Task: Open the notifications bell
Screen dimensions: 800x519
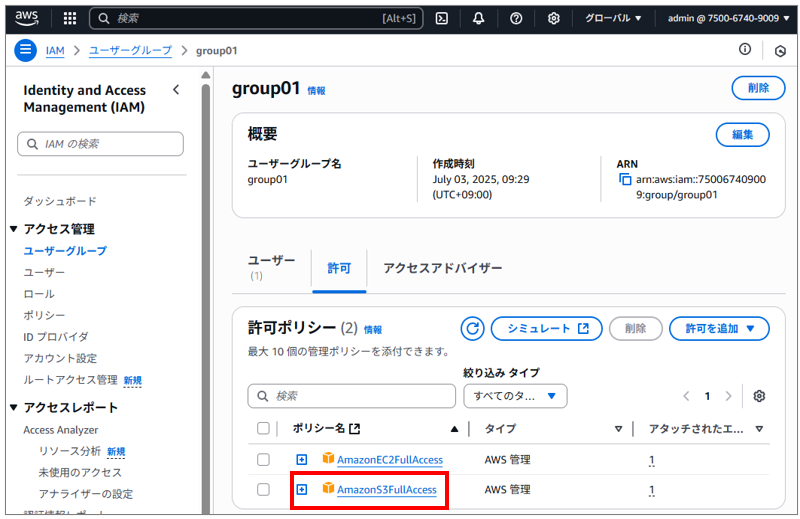Action: (479, 18)
